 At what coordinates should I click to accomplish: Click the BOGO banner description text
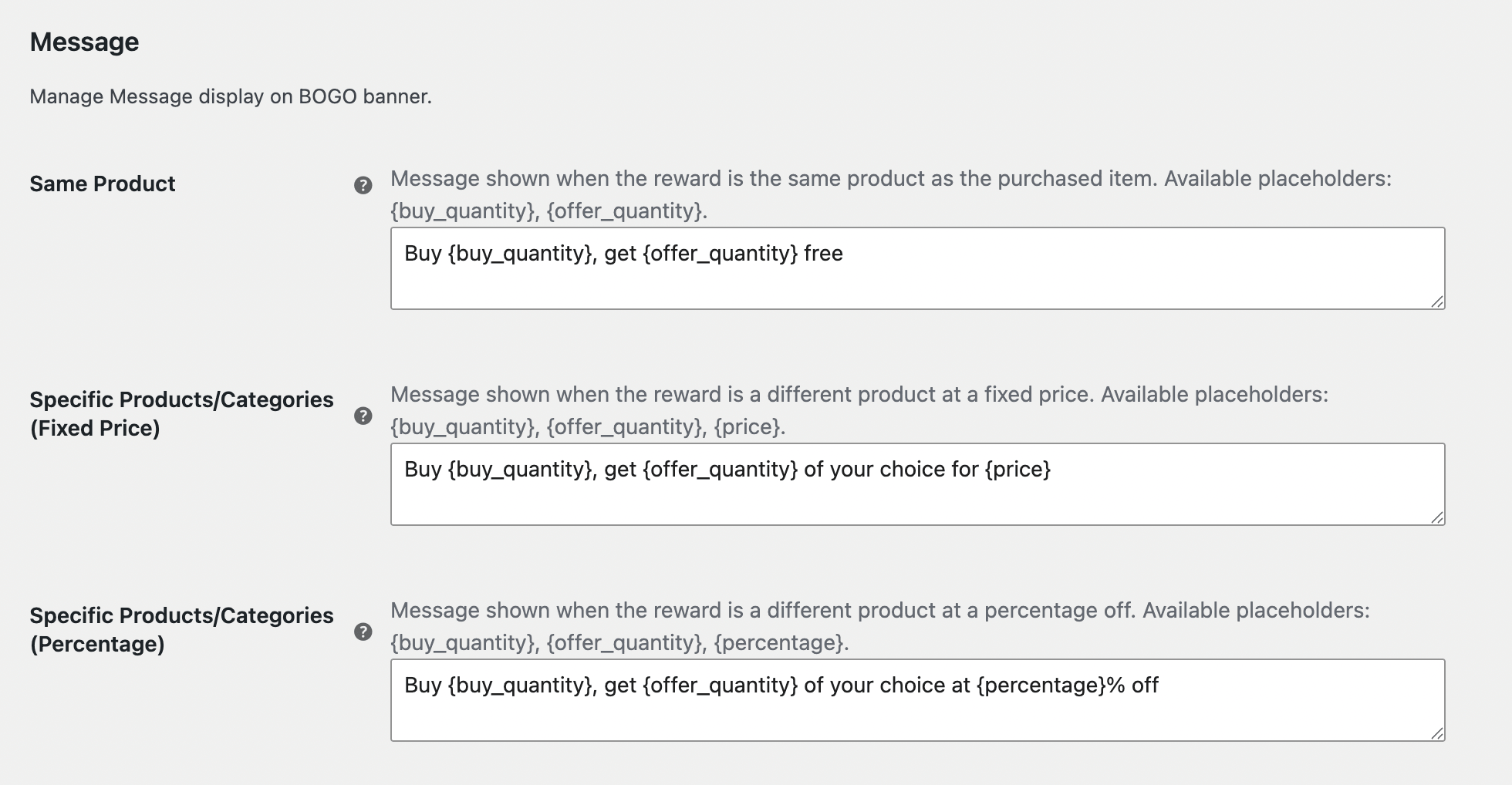pos(231,96)
